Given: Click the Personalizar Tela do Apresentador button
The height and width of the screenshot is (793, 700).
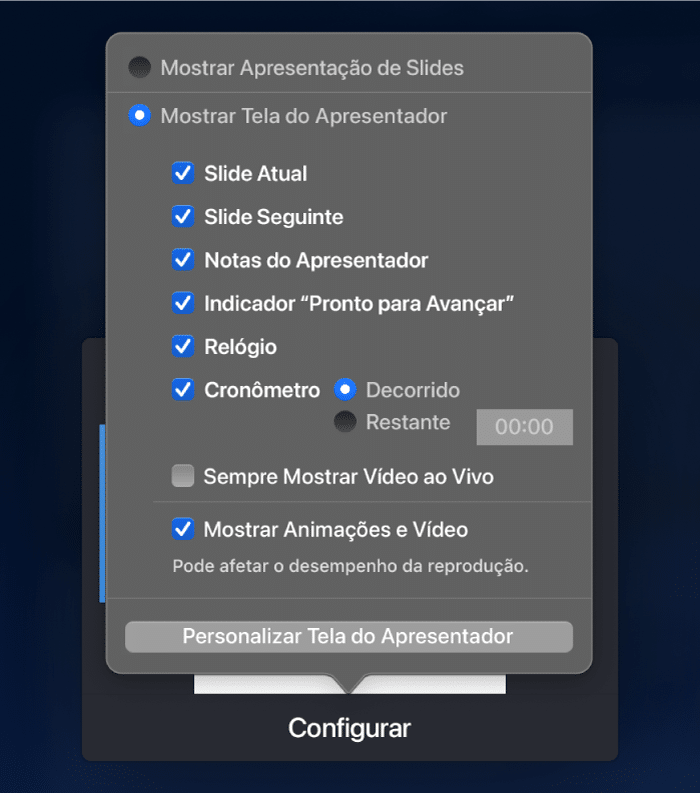Looking at the screenshot, I should click(x=349, y=637).
